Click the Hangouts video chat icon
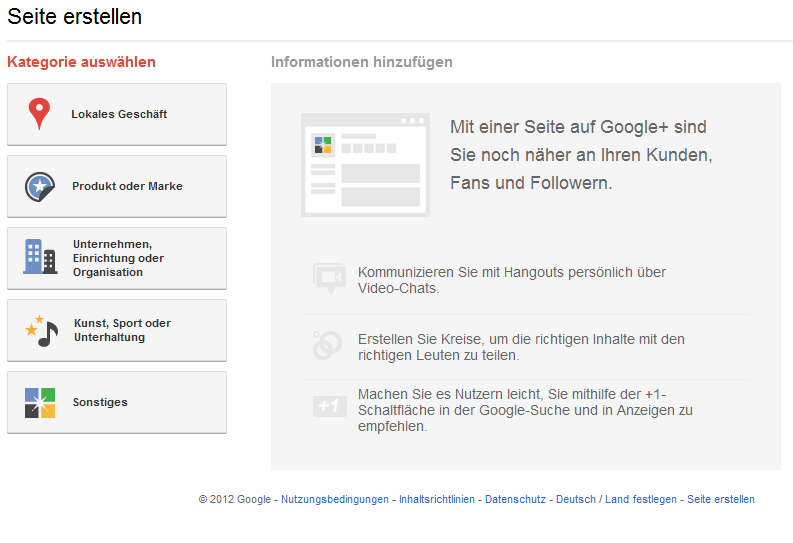Image resolution: width=793 pixels, height=543 pixels. (329, 278)
